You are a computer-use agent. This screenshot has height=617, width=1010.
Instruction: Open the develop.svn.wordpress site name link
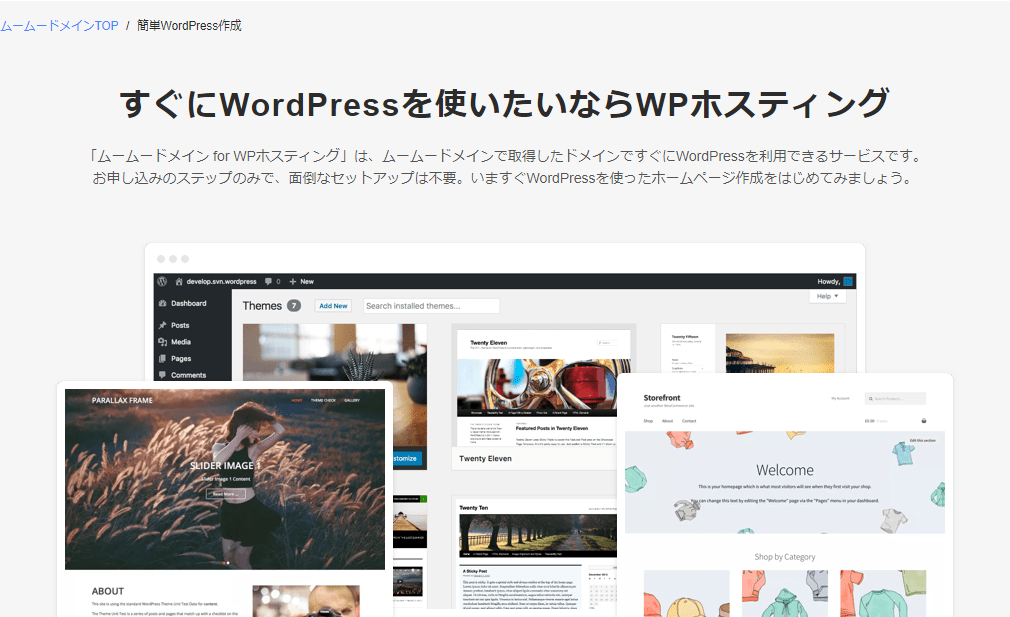(x=221, y=281)
